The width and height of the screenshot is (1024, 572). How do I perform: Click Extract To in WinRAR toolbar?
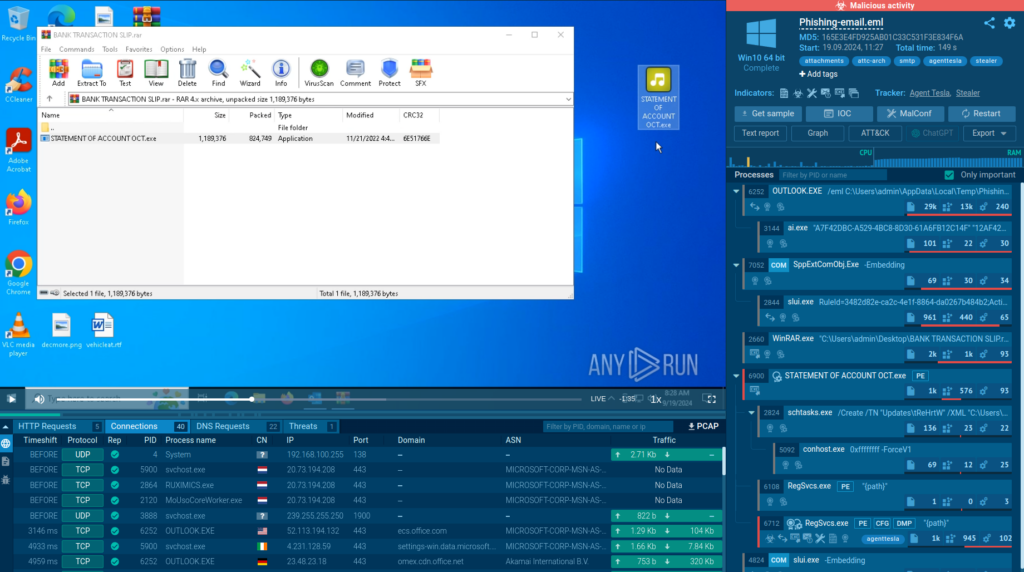92,73
